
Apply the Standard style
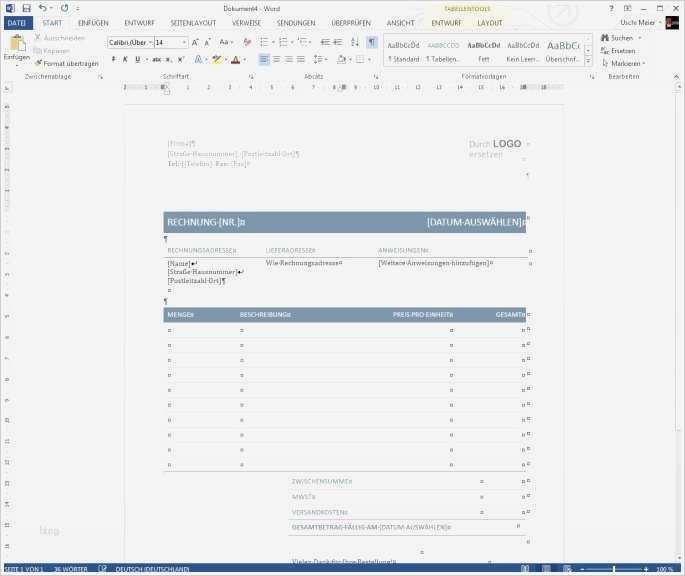click(x=403, y=52)
